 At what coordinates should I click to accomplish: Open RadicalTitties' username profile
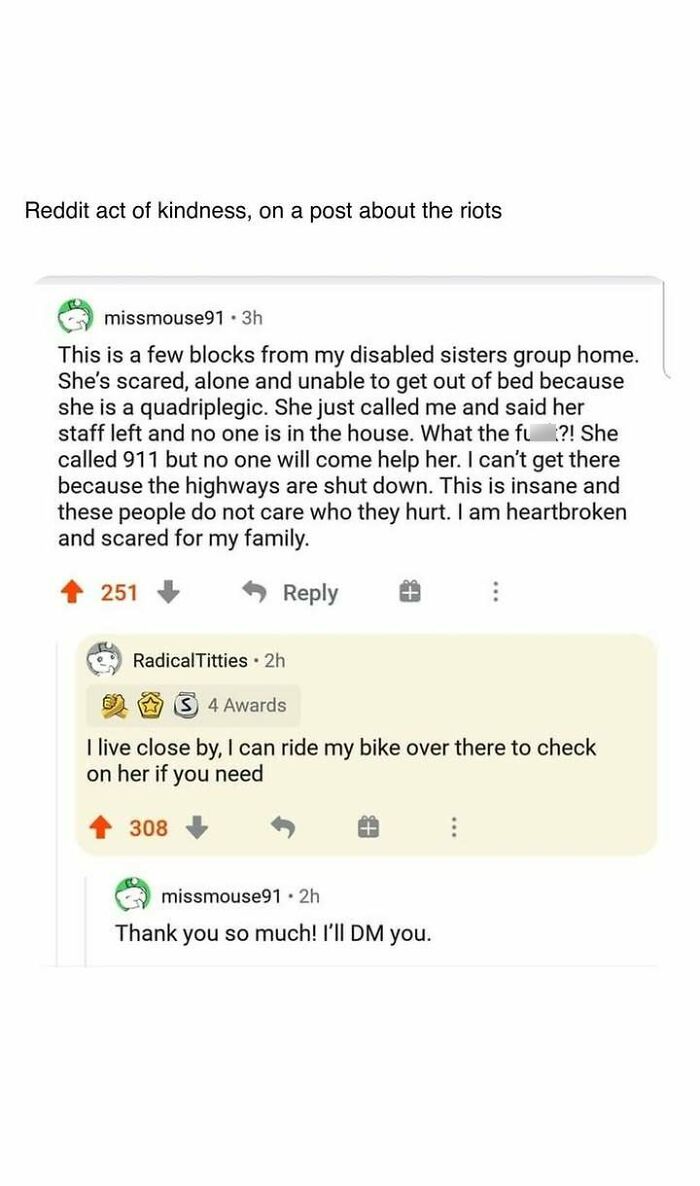(190, 660)
